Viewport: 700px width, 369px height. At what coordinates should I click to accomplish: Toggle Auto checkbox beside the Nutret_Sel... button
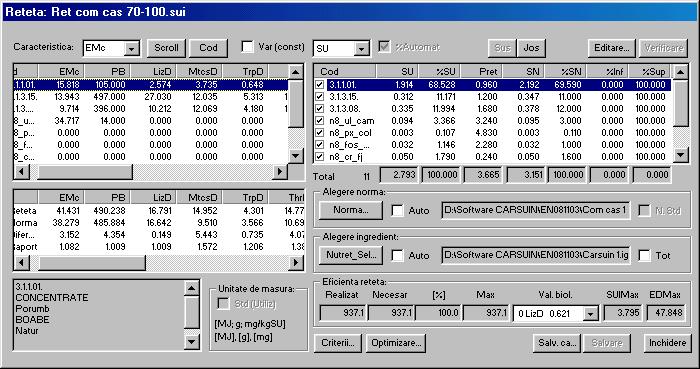[x=397, y=255]
